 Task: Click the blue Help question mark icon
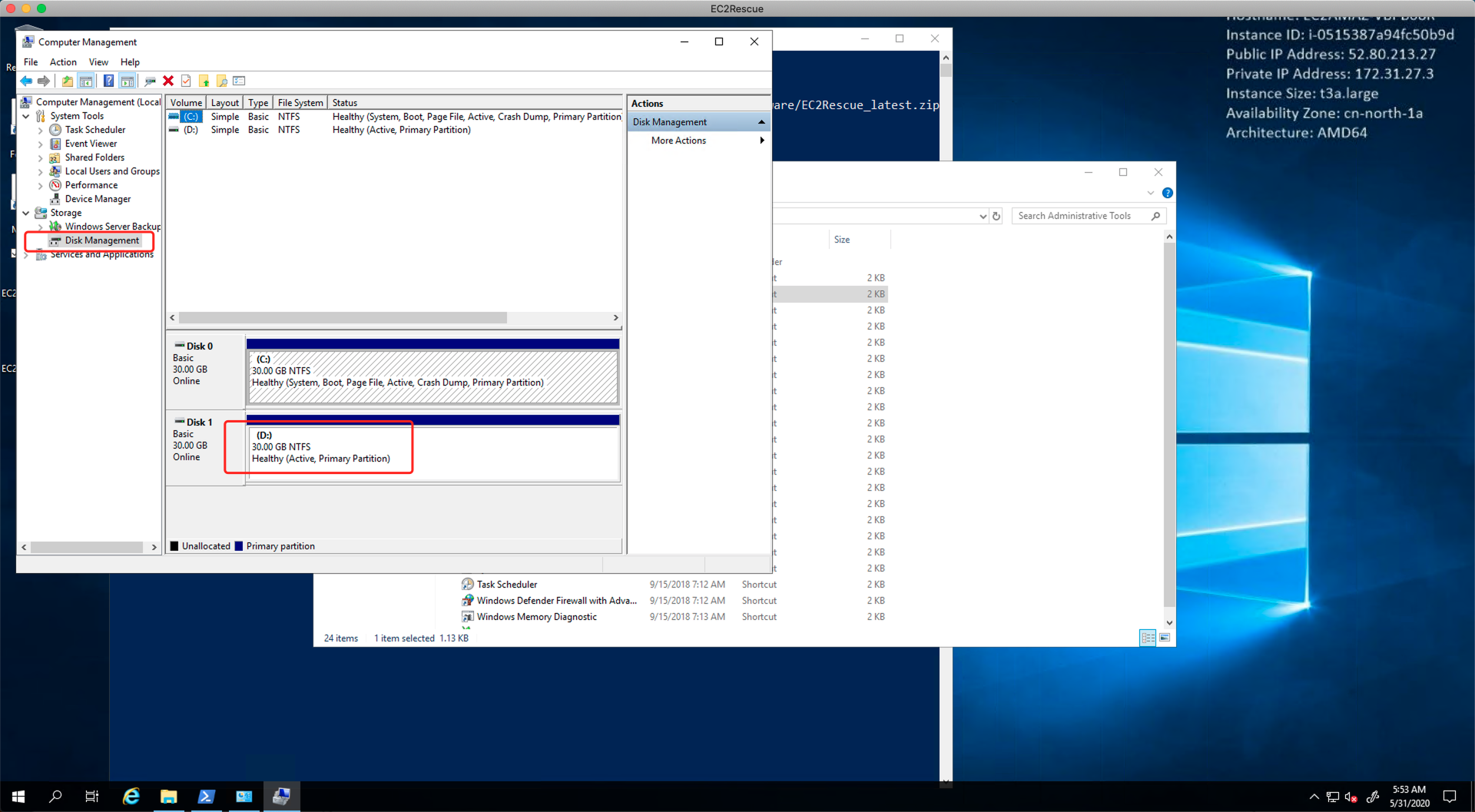108,81
